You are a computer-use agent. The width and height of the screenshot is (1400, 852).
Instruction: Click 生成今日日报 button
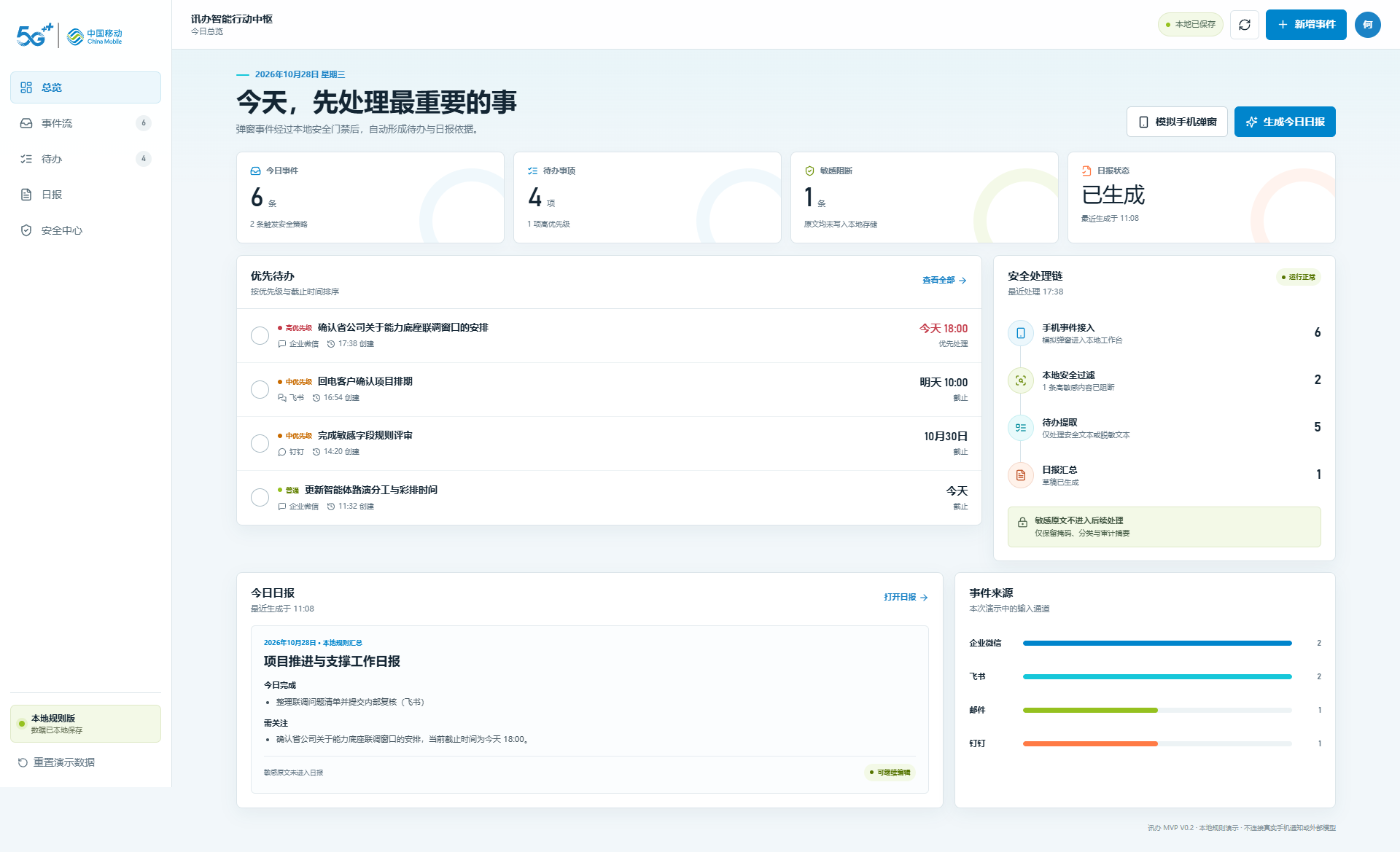[x=1285, y=122]
